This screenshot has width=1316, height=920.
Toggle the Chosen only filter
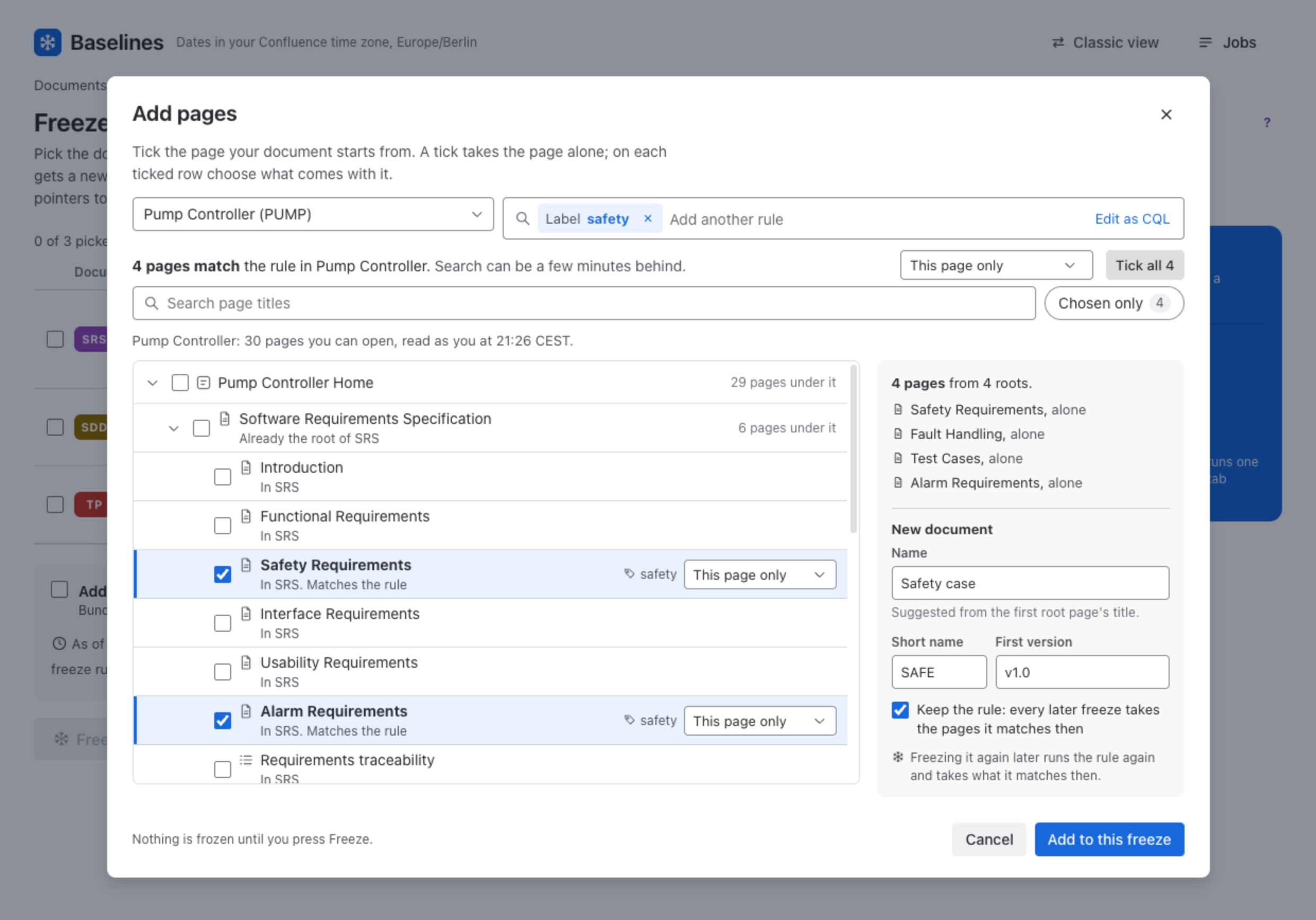(x=1113, y=303)
